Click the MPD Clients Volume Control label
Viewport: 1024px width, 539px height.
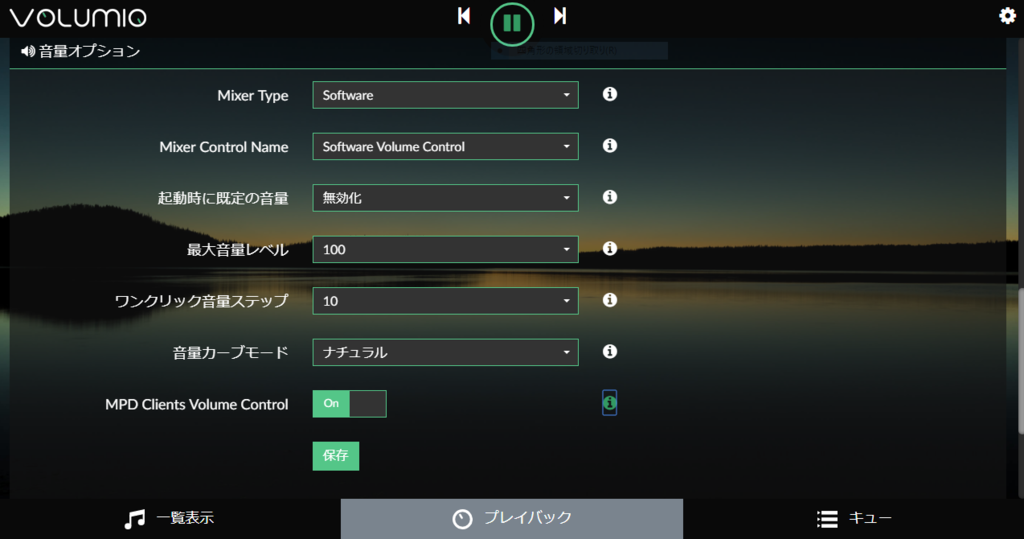[x=197, y=404]
